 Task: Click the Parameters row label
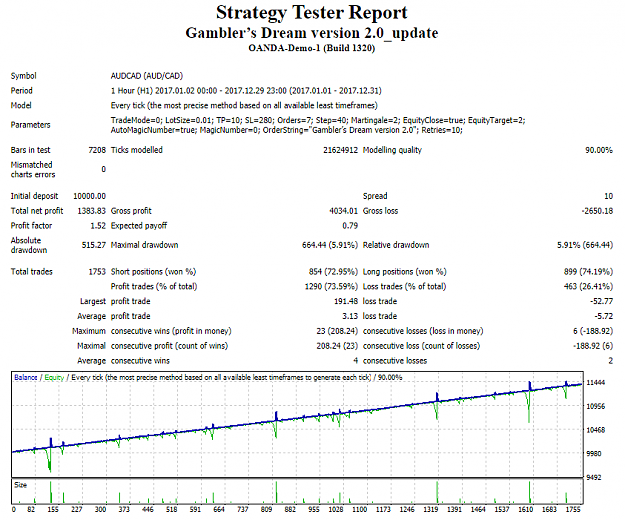click(30, 125)
